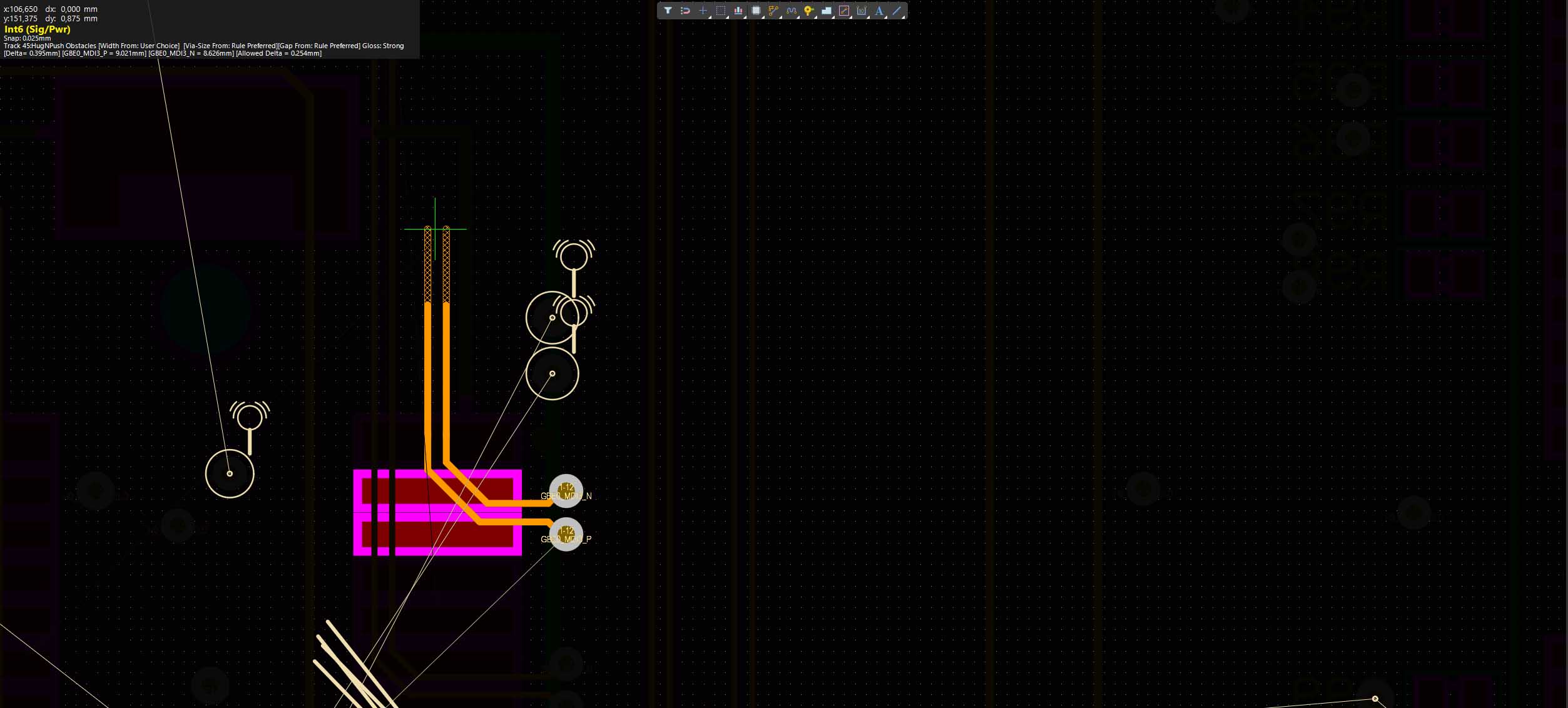Open the place dimension tool

click(862, 11)
